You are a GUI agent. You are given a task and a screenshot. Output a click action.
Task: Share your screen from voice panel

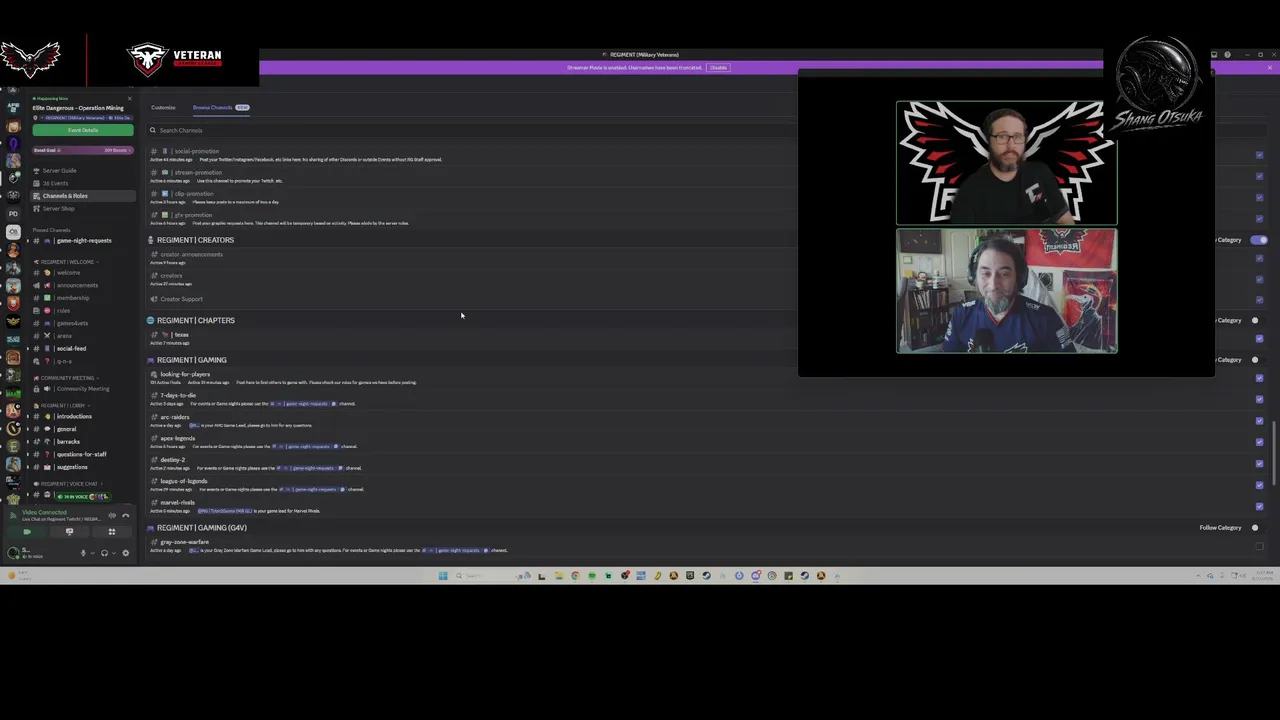coord(69,532)
